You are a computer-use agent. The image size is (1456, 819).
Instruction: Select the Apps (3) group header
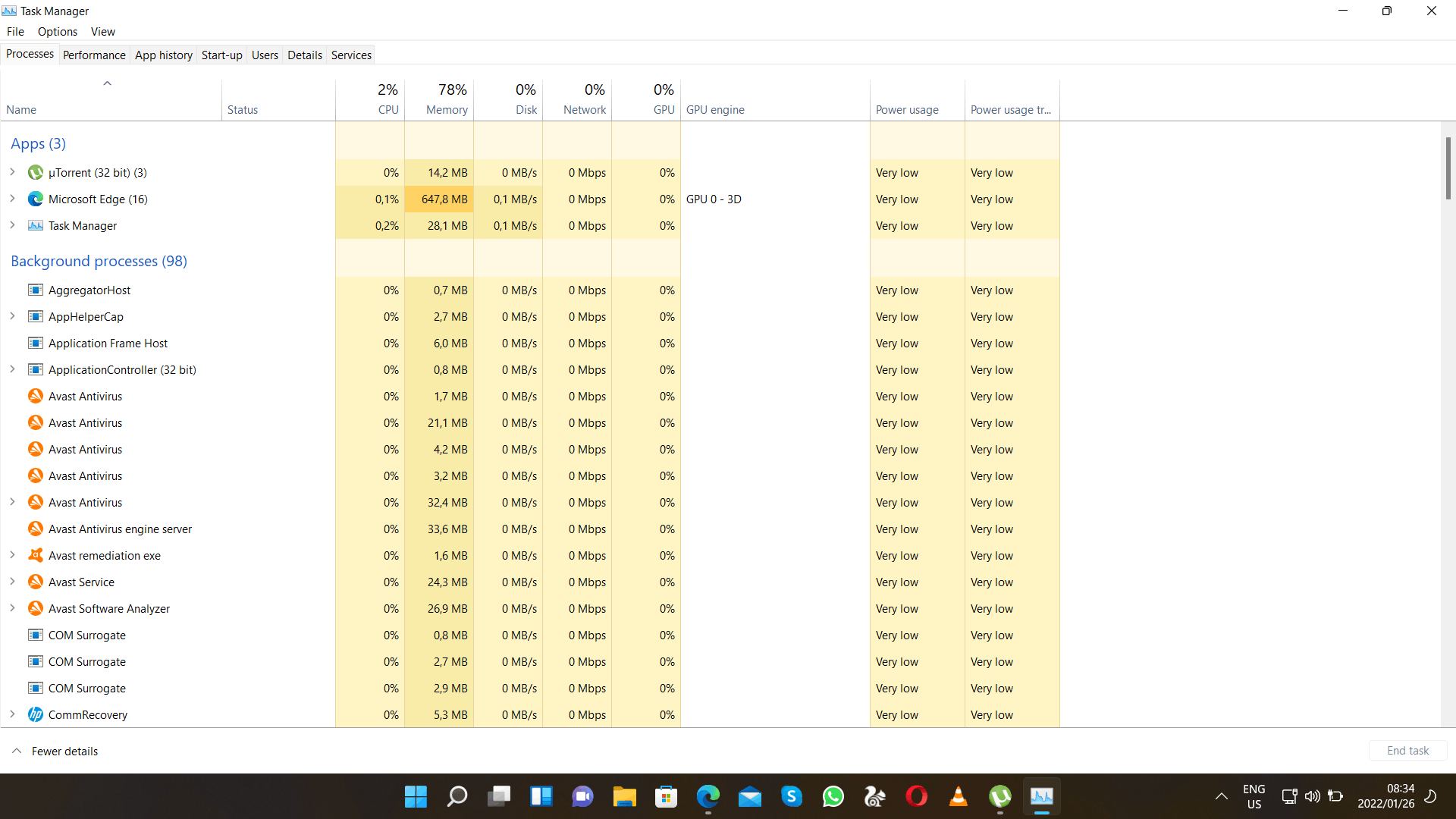coord(38,143)
